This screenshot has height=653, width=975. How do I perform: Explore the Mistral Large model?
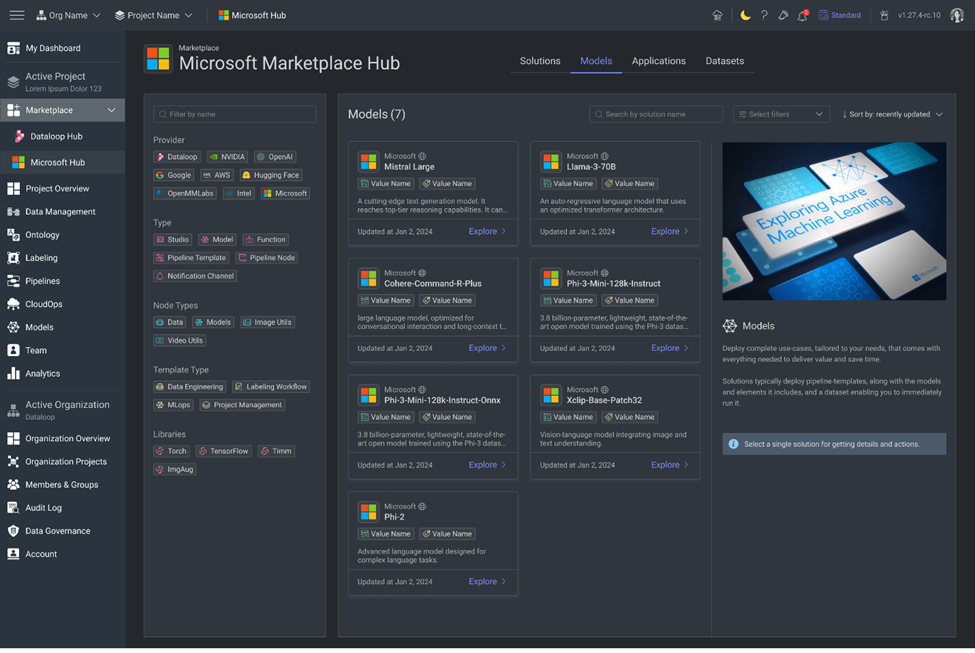click(487, 231)
